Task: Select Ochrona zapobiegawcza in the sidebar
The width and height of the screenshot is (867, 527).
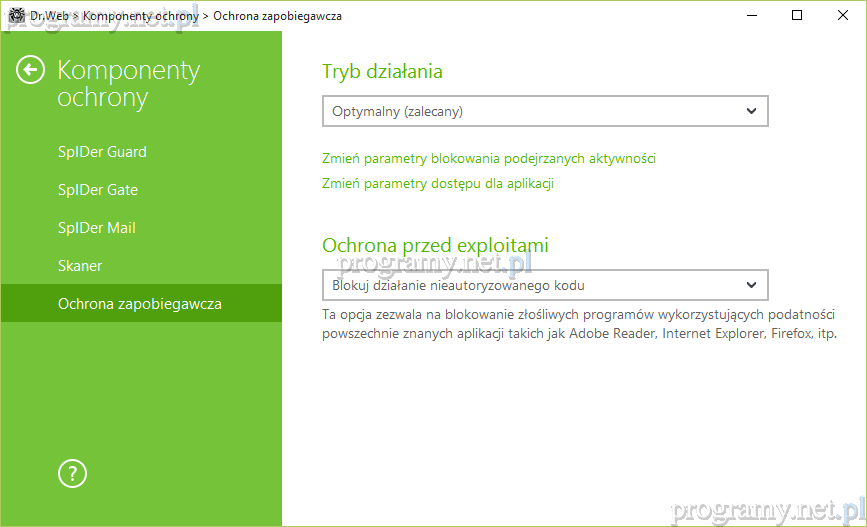Action: [140, 304]
